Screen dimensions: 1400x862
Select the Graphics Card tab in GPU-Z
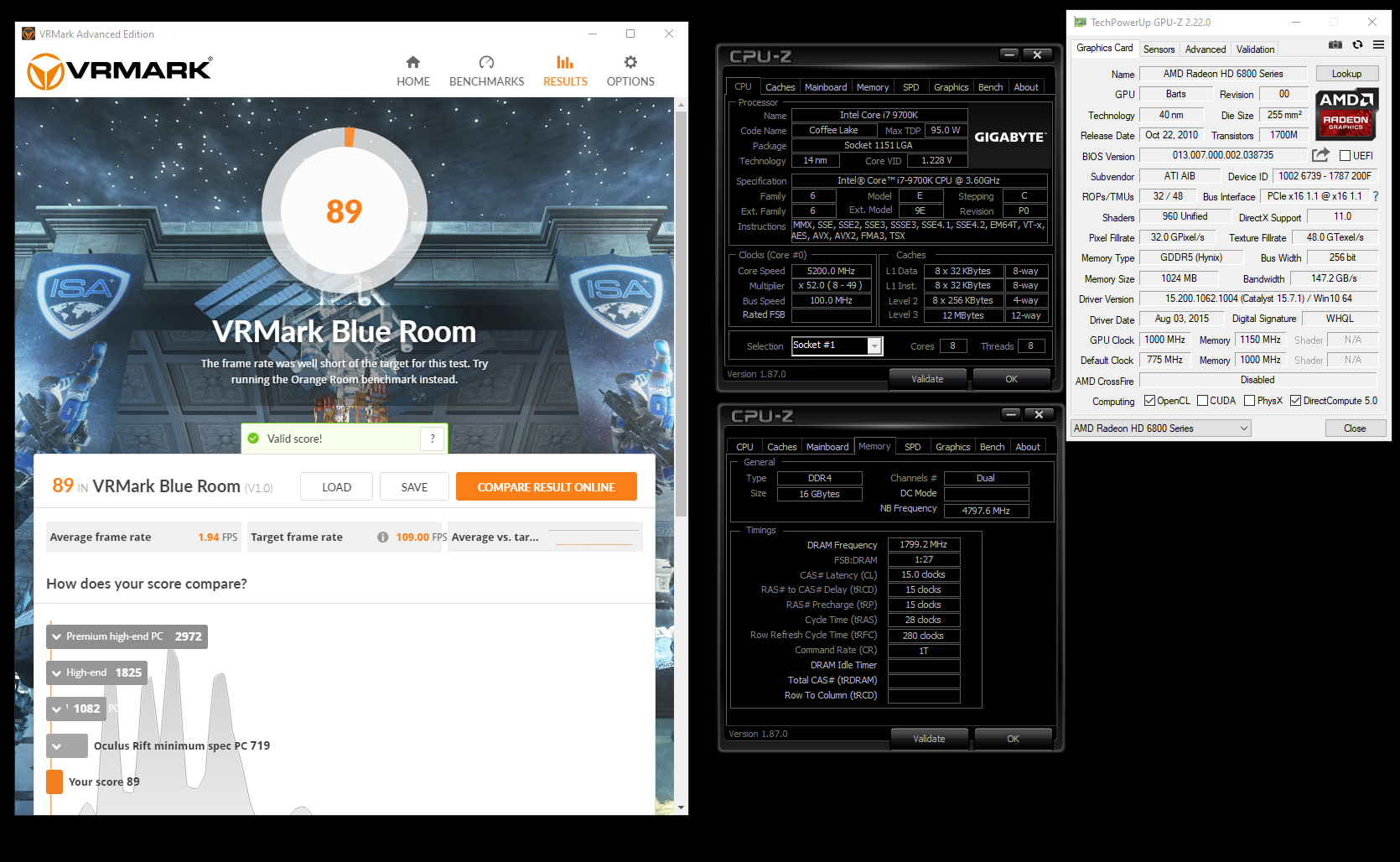(x=1104, y=49)
